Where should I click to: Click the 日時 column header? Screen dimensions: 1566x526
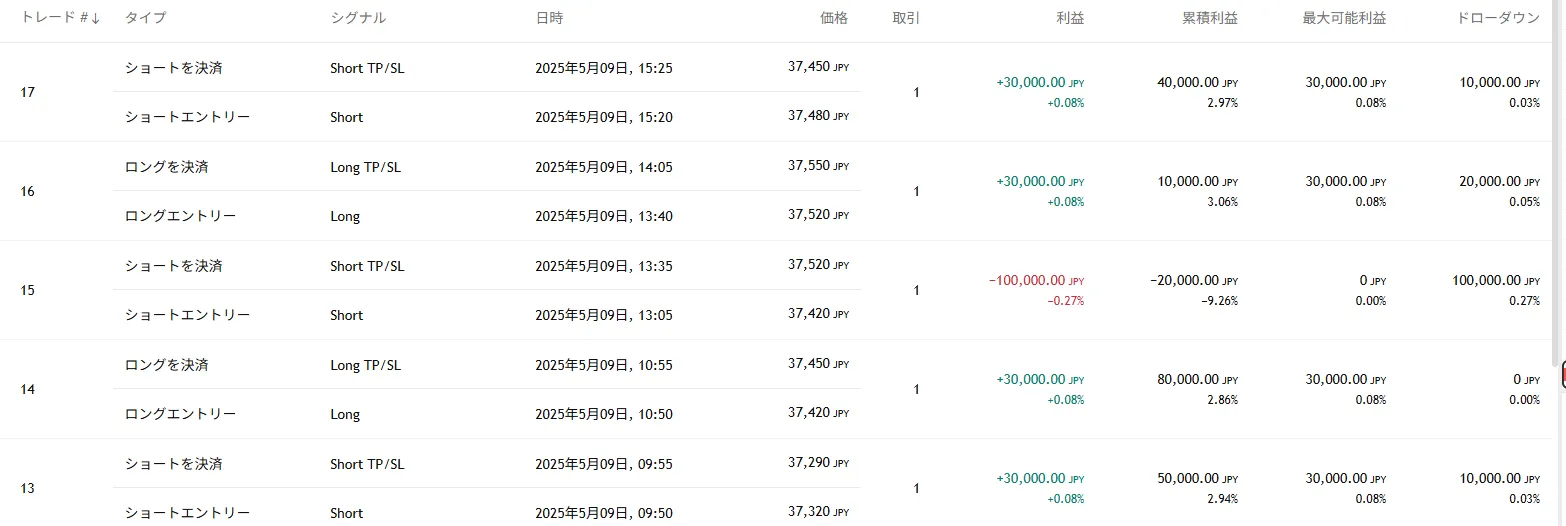(x=549, y=18)
